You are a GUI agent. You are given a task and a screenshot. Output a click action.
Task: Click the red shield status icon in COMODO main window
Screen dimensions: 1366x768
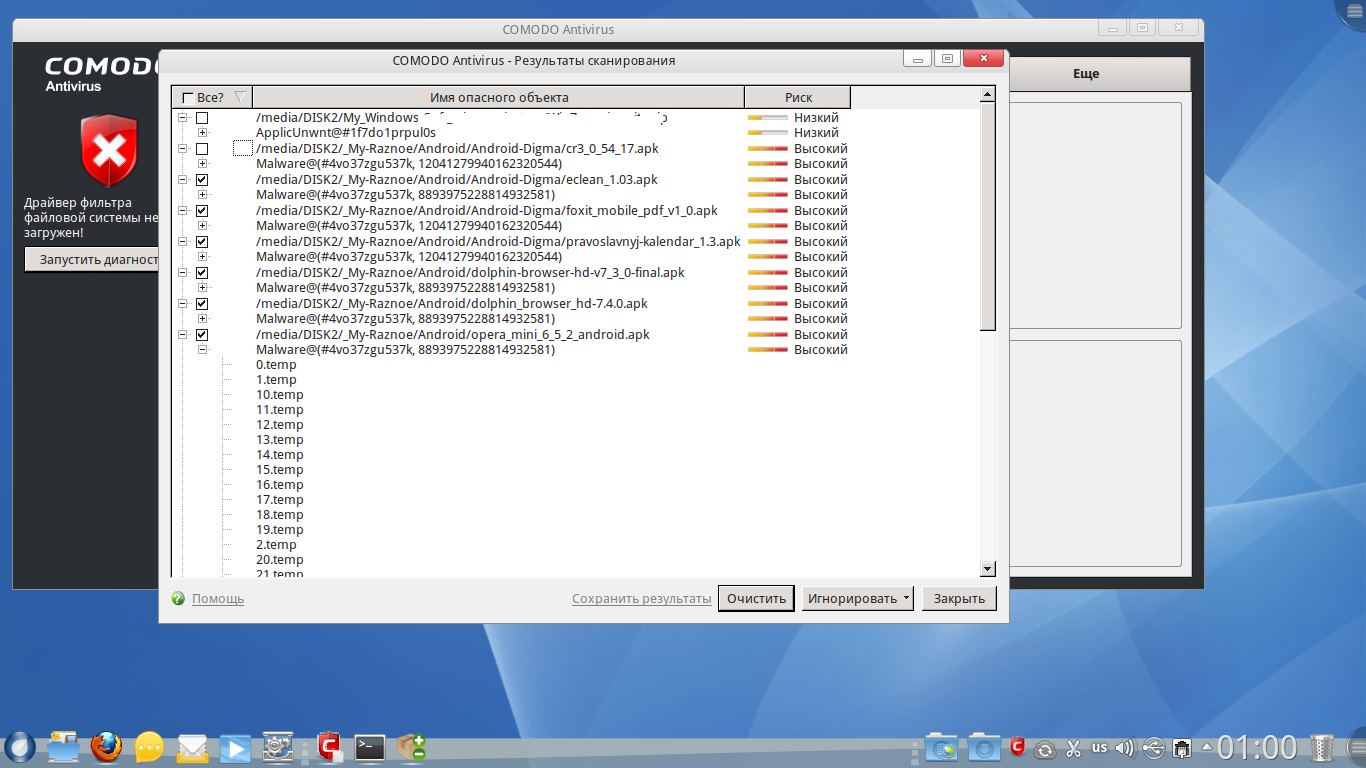point(108,150)
